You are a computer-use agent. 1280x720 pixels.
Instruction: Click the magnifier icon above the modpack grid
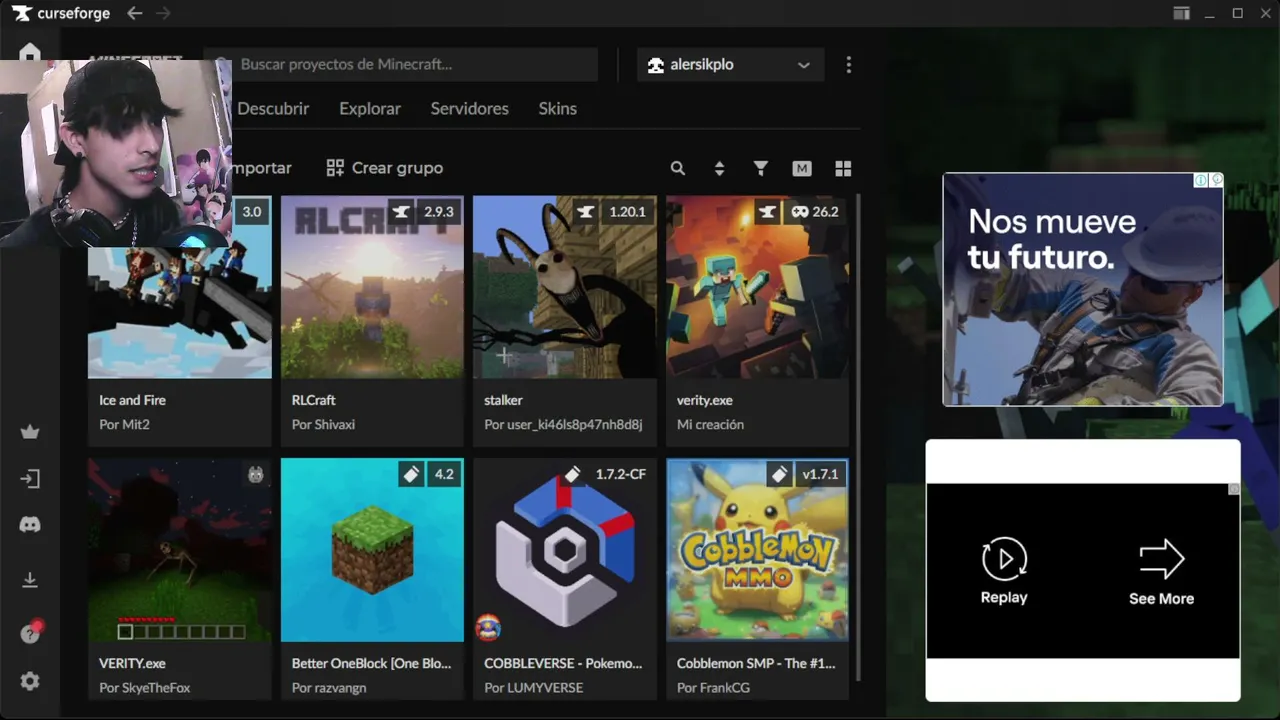(678, 168)
